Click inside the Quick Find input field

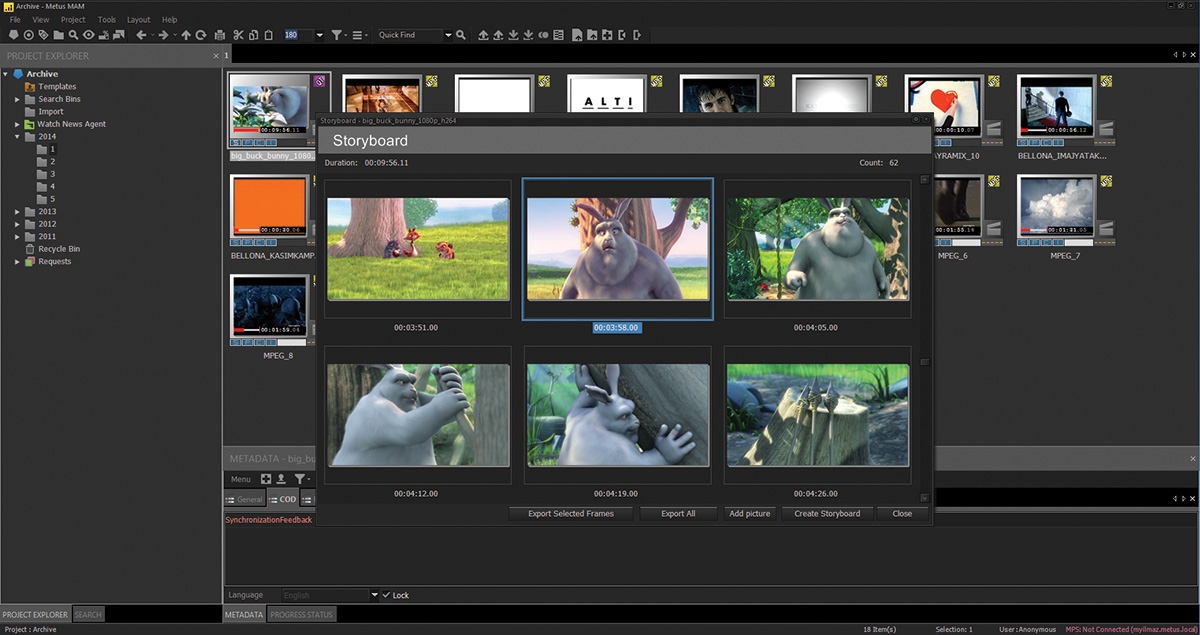[409, 35]
